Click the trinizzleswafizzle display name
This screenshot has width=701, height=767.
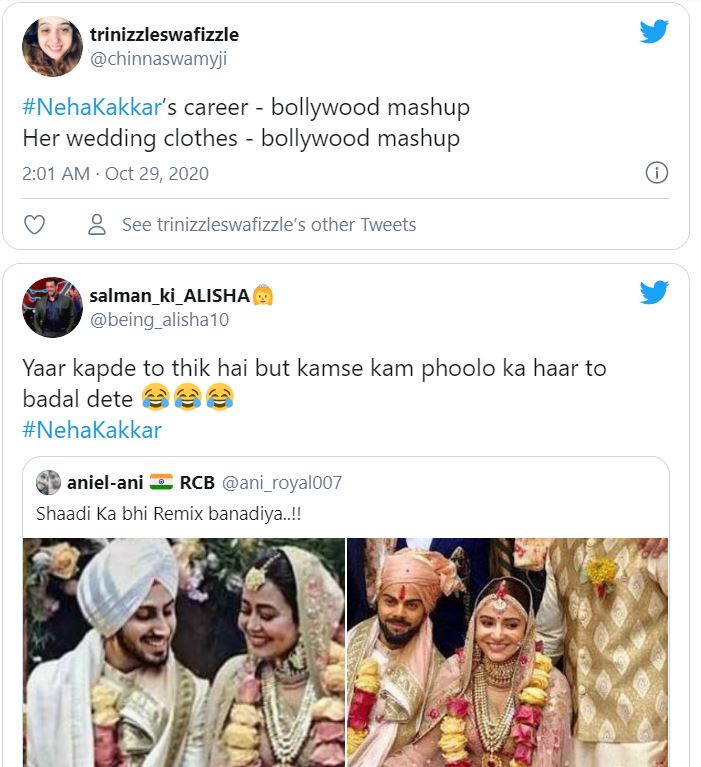(x=164, y=35)
